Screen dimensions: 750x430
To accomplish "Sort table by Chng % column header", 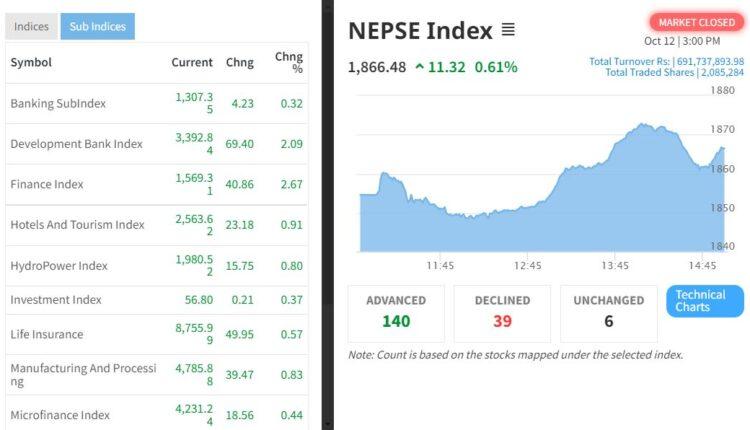I will (288, 62).
